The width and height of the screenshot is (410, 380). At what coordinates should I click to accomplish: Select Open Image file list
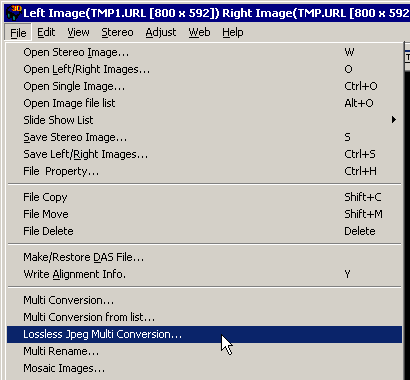[x=204, y=103]
